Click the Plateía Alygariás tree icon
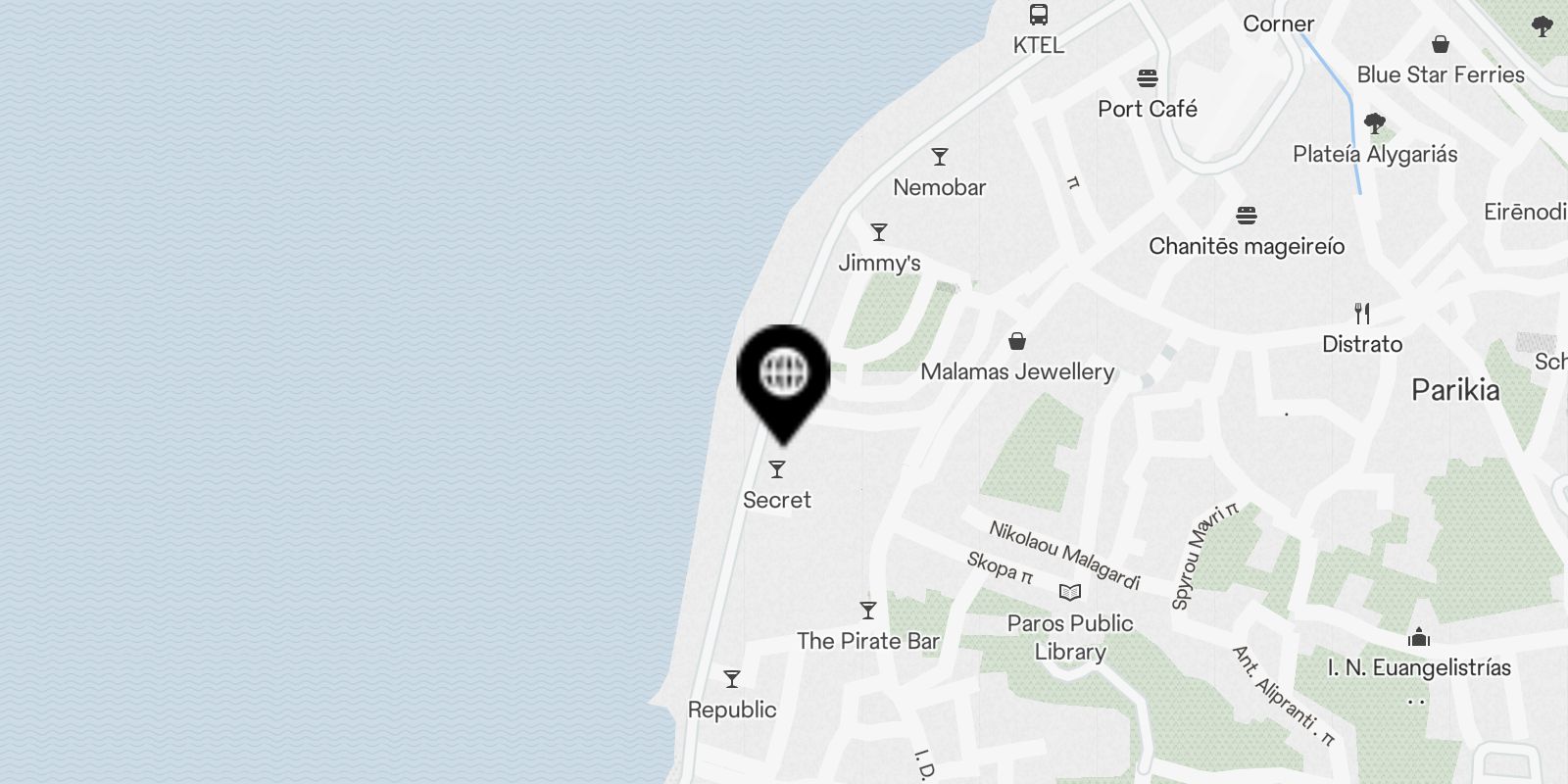Screen dimensions: 1568x784 point(1375,123)
